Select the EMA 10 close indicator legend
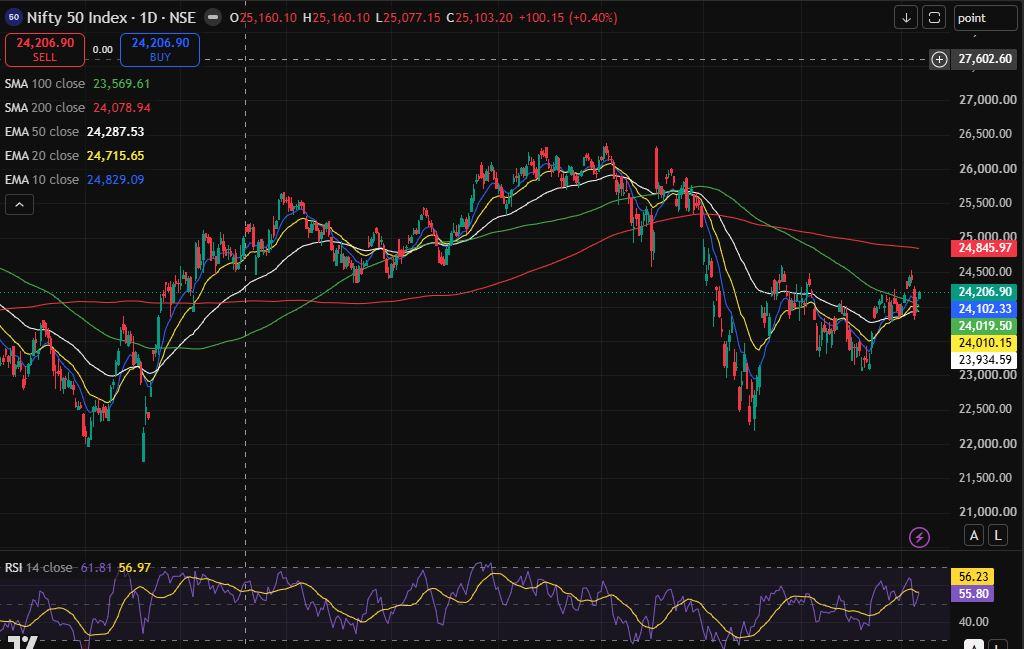 [x=74, y=180]
